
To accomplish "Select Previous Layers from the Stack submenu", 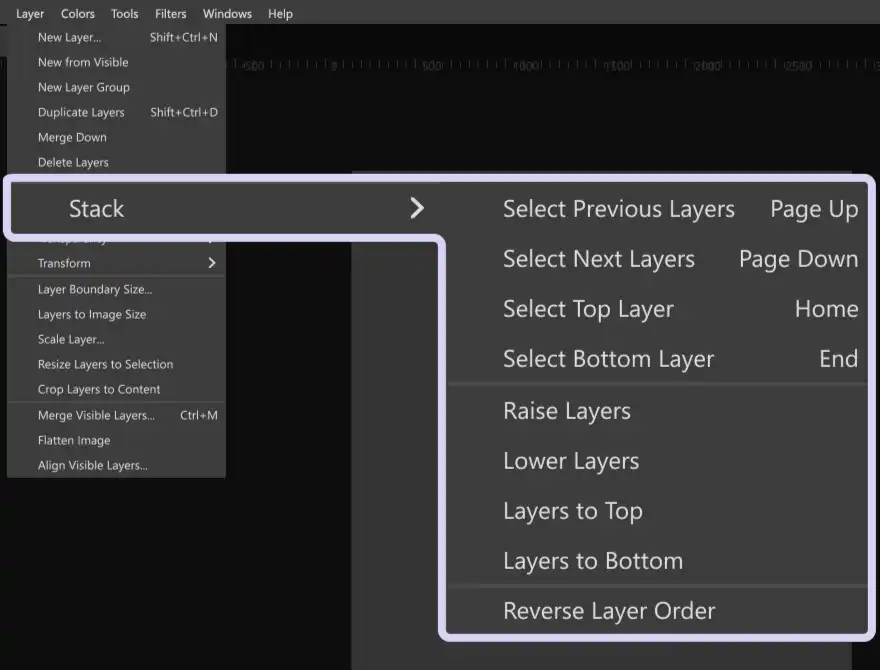I will click(618, 209).
